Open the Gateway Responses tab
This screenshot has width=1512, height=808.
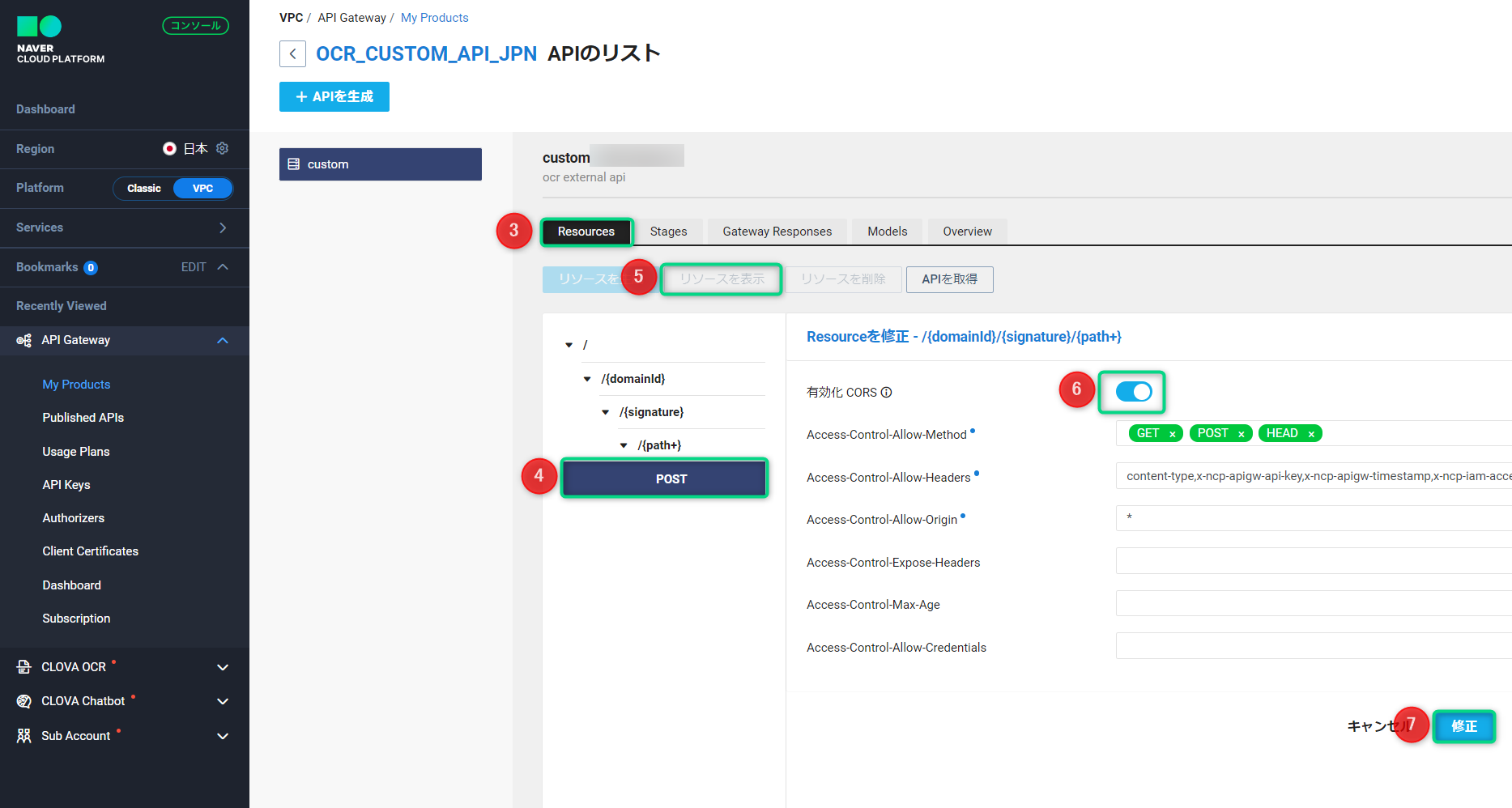coord(777,232)
